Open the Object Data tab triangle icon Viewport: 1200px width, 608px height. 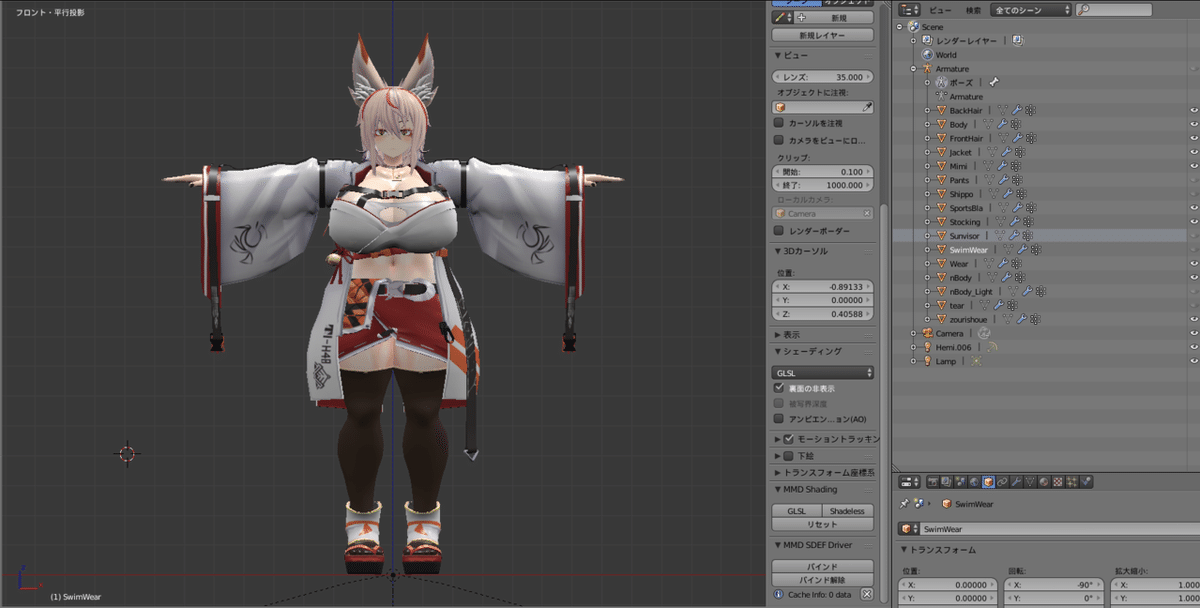click(x=1030, y=482)
